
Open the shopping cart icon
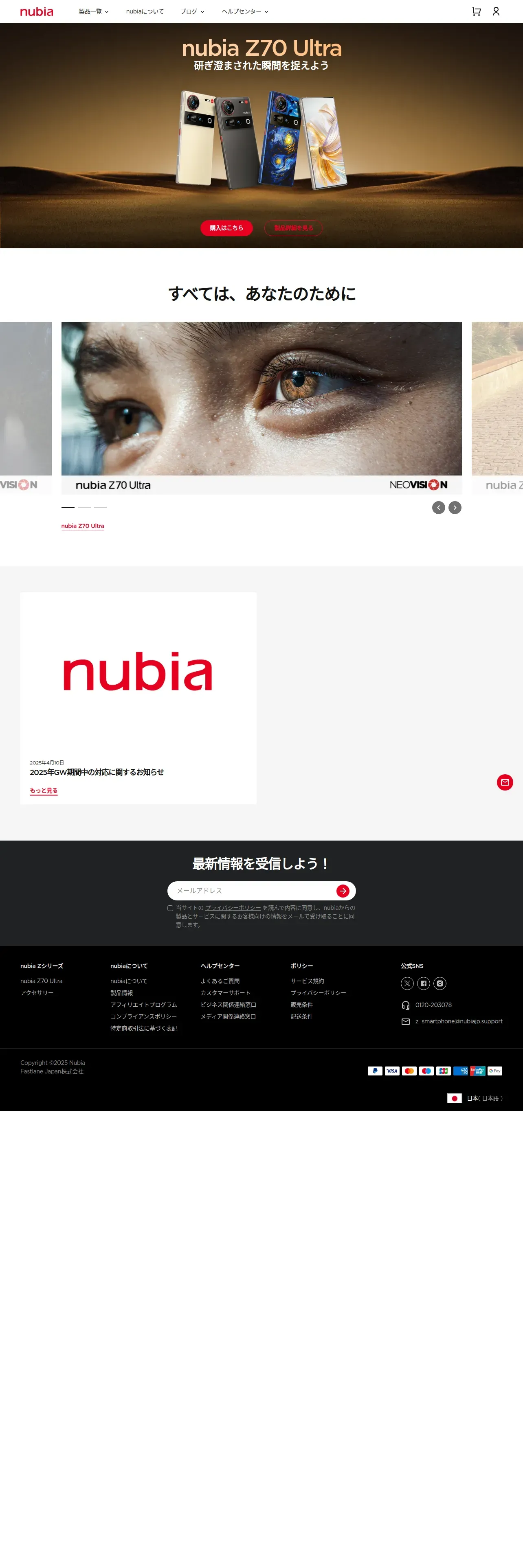tap(476, 11)
